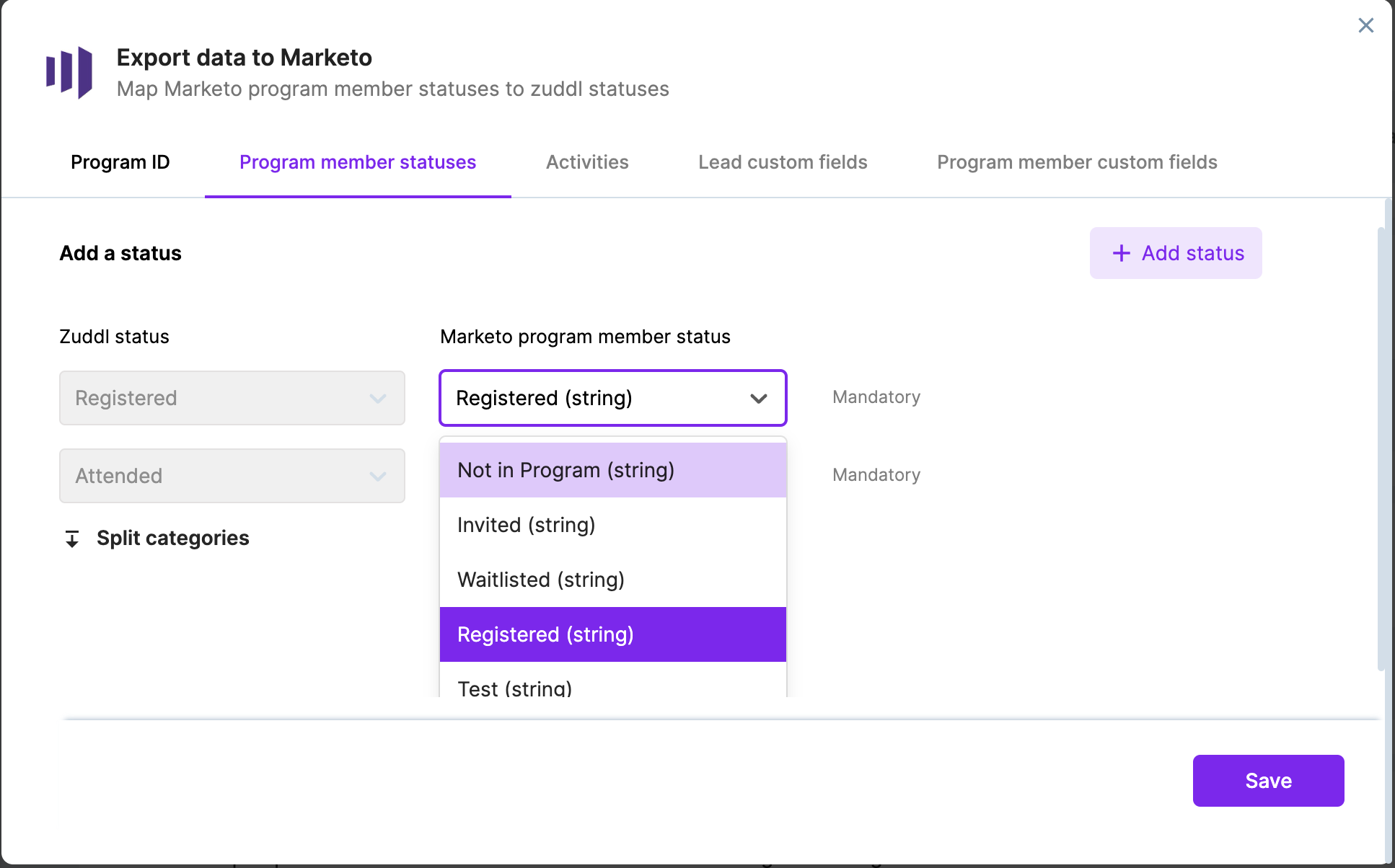
Task: Click the Marketo logo icon
Action: [69, 72]
